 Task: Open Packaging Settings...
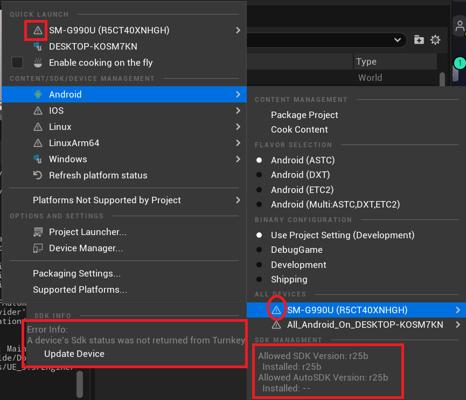coord(77,274)
